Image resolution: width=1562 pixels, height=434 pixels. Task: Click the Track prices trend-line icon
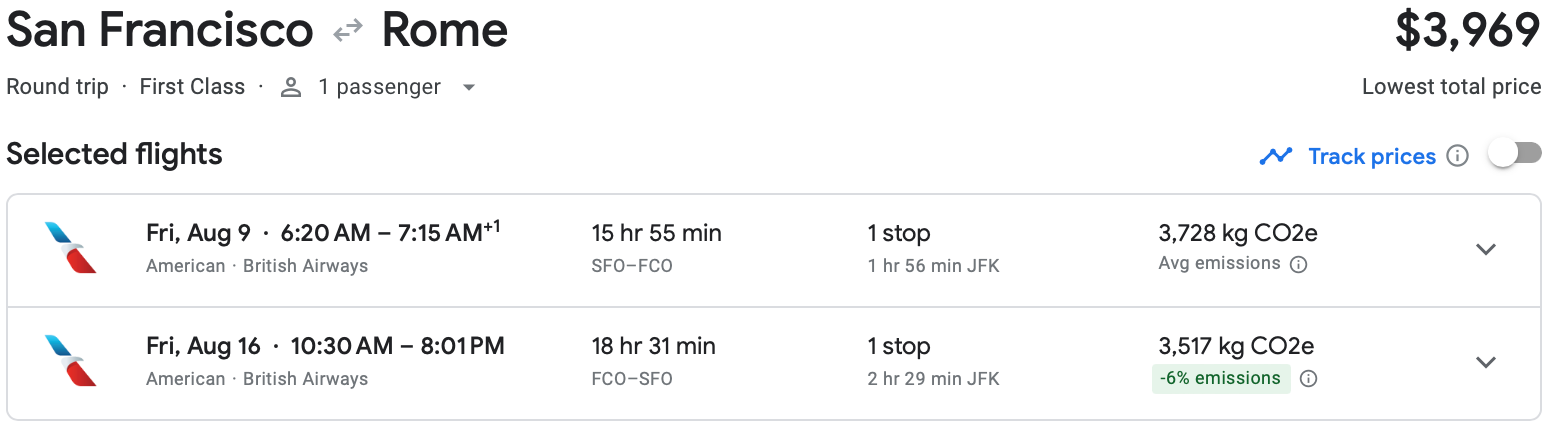pyautogui.click(x=1275, y=156)
